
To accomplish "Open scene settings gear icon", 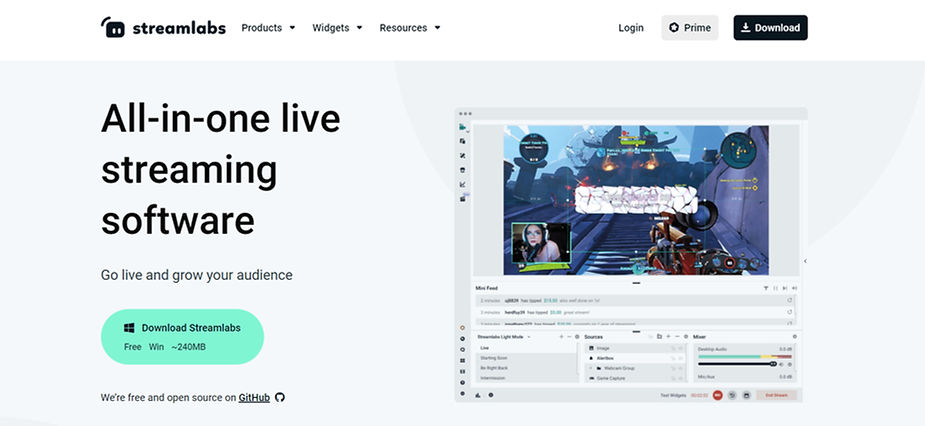I will (577, 336).
